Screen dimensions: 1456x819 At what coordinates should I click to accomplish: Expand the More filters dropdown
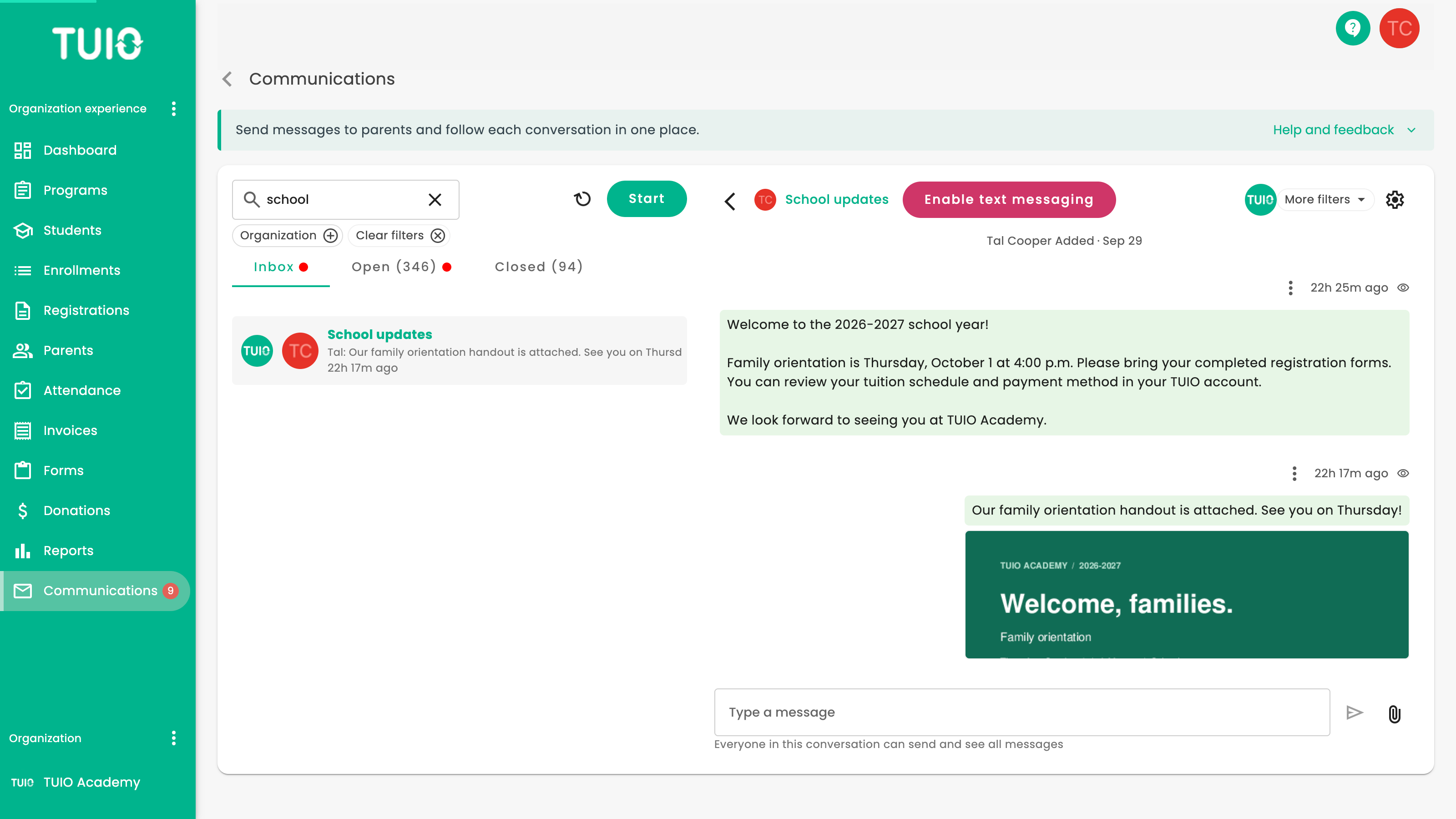point(1325,200)
